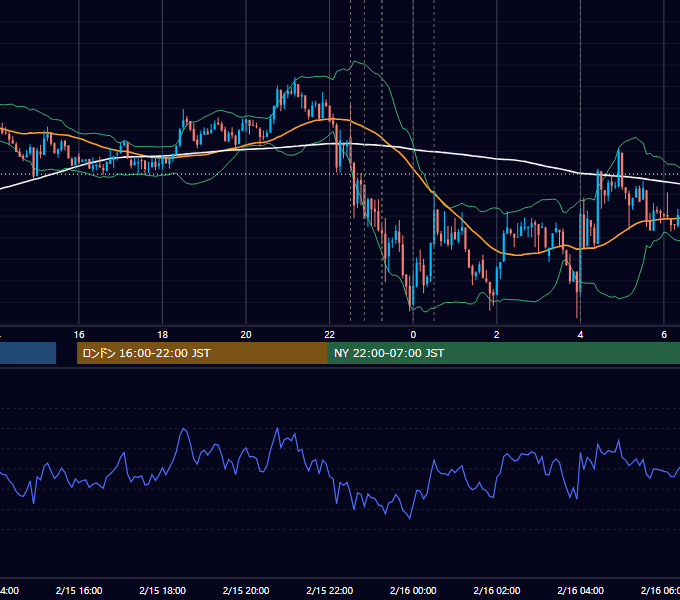The width and height of the screenshot is (680, 600).
Task: Click the 20 hour label on upper axis
Action: click(246, 335)
